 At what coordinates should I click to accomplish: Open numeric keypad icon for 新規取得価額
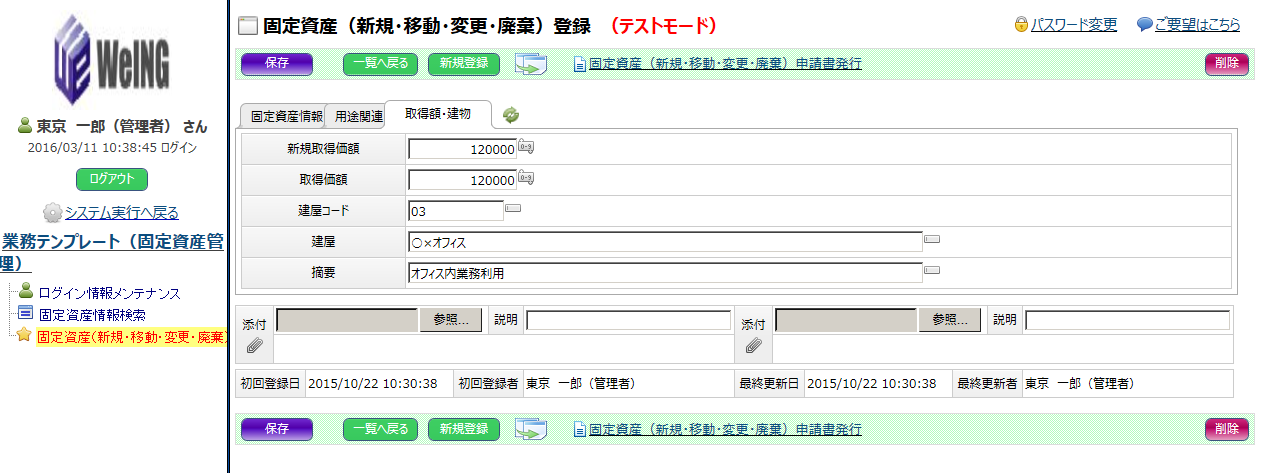pos(525,148)
